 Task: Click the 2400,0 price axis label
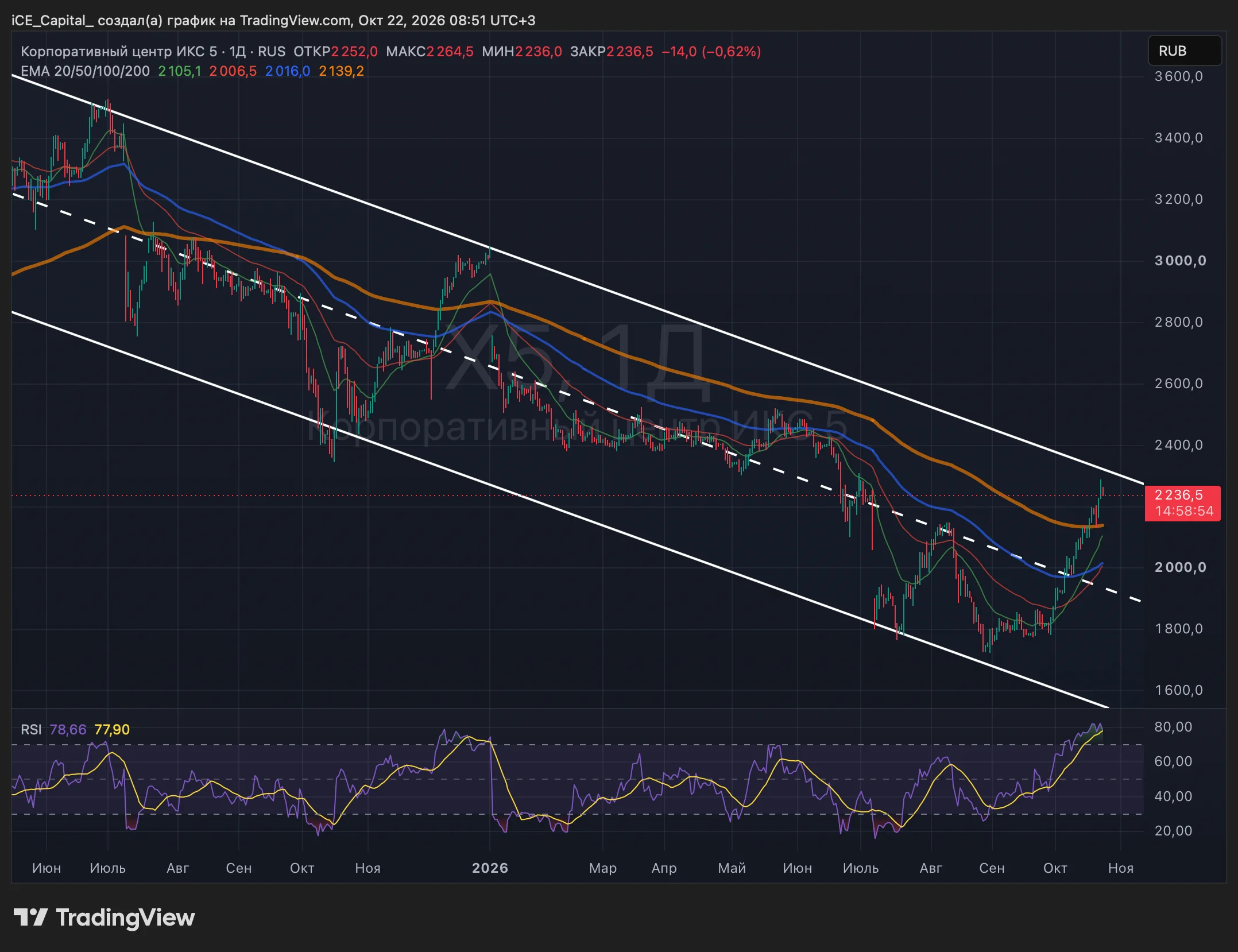pos(1179,445)
